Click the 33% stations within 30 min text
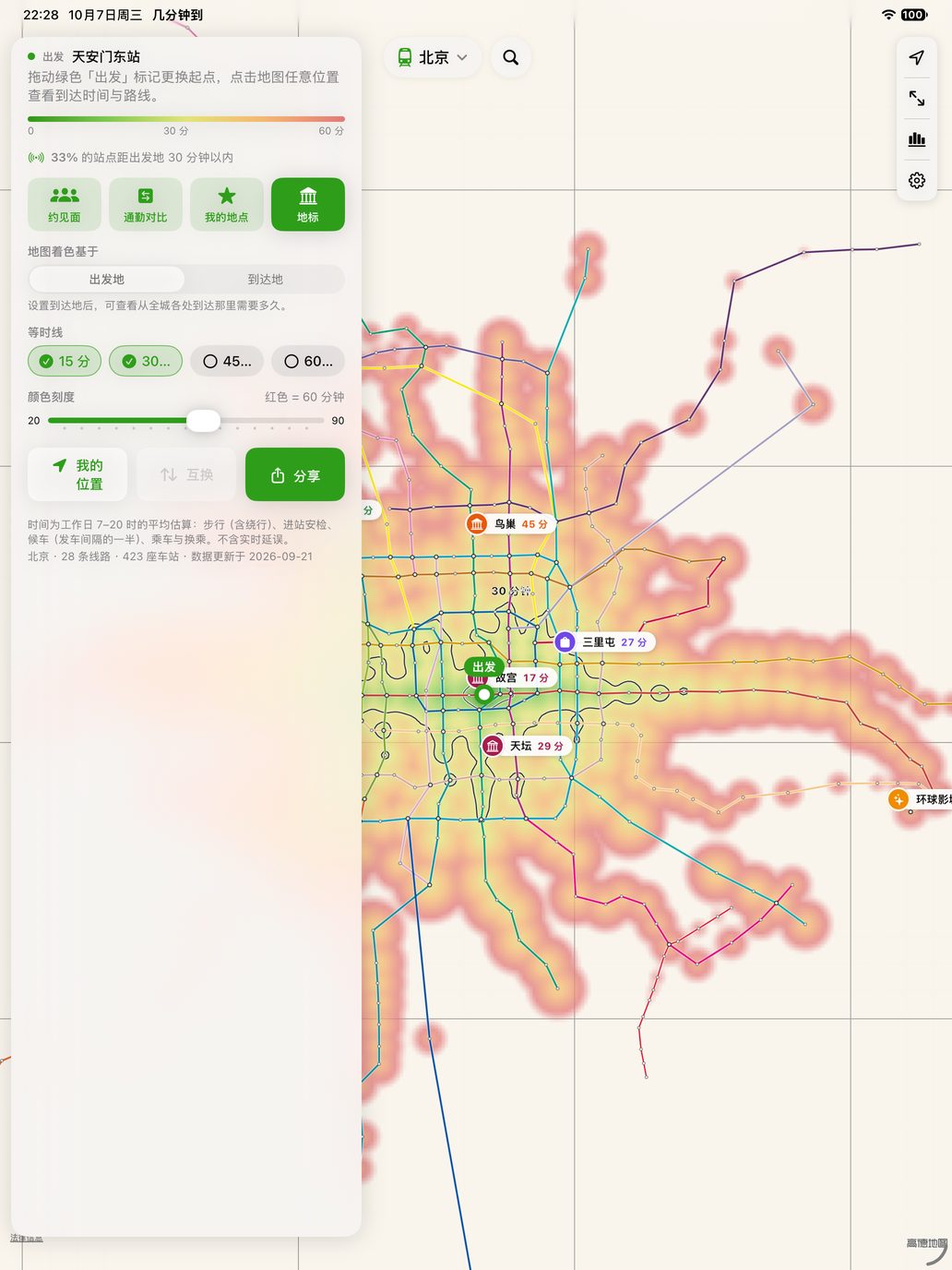This screenshot has width=952, height=1270. pyautogui.click(x=142, y=158)
